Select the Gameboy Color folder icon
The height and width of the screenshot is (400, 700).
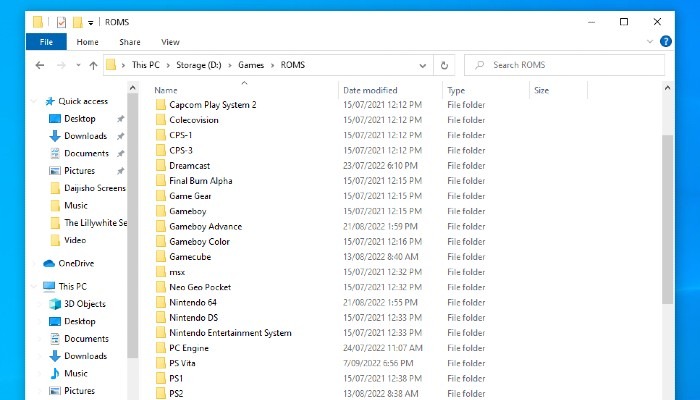pos(161,242)
